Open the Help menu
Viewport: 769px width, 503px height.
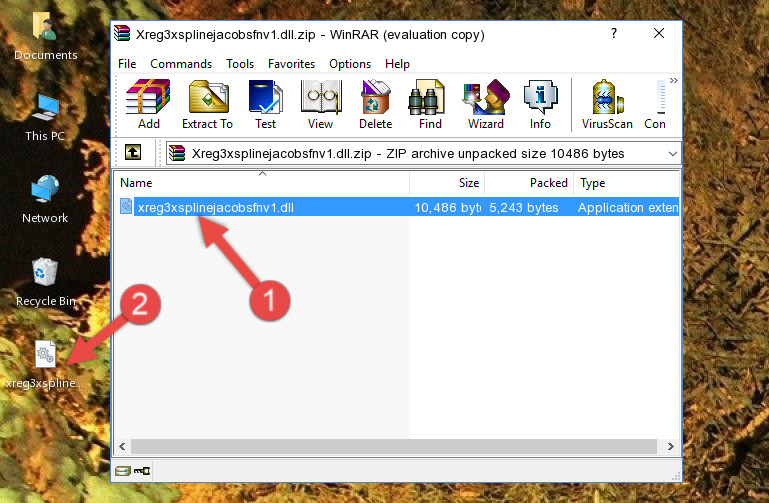pos(397,64)
